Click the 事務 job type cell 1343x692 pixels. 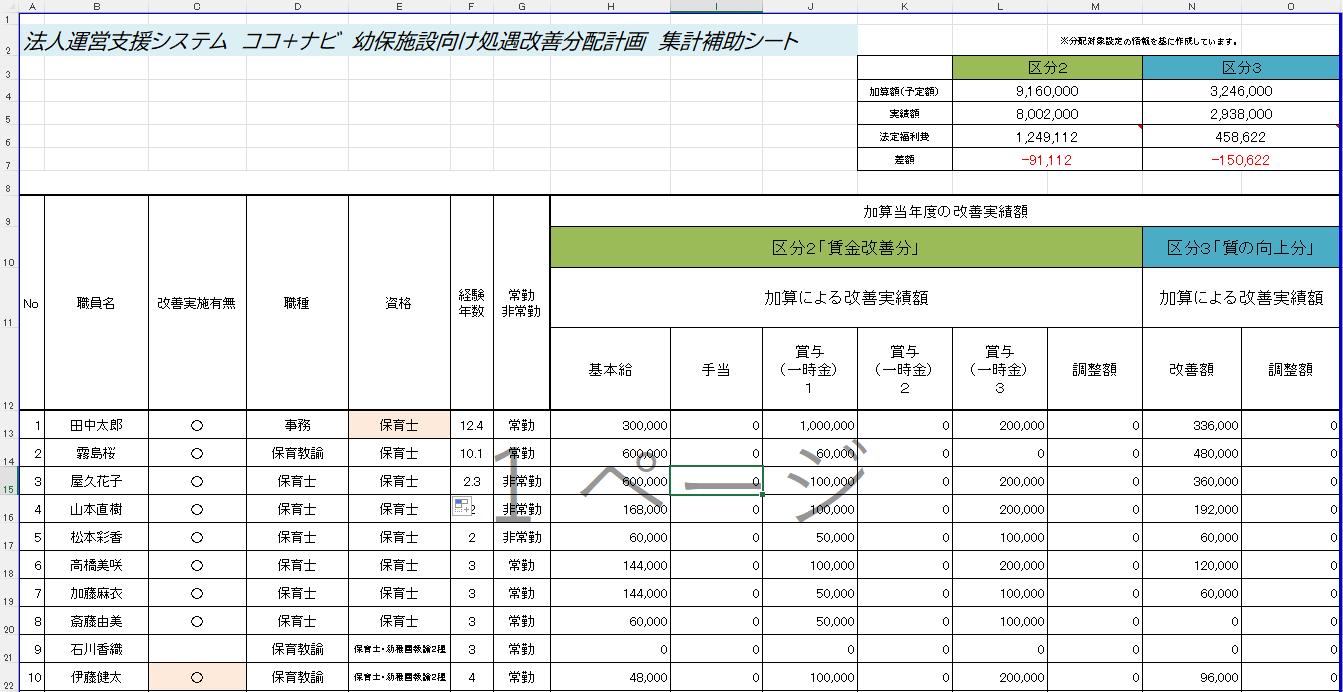click(297, 425)
